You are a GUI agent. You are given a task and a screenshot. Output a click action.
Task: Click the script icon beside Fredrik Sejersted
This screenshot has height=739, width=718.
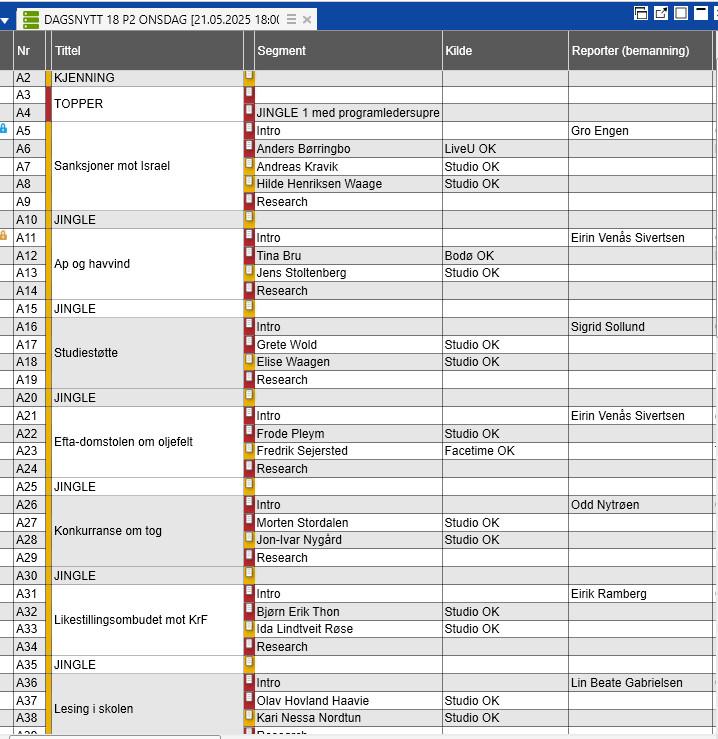click(249, 450)
